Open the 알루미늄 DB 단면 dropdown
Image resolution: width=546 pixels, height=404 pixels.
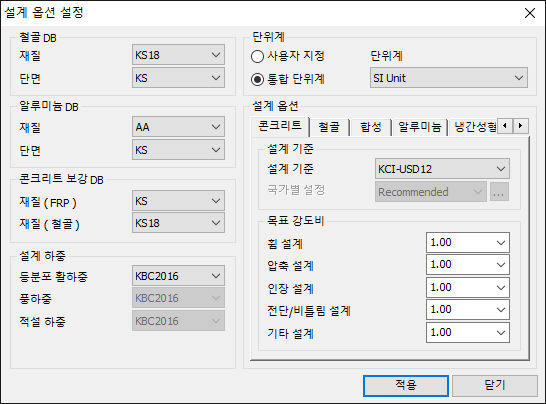[x=178, y=150]
